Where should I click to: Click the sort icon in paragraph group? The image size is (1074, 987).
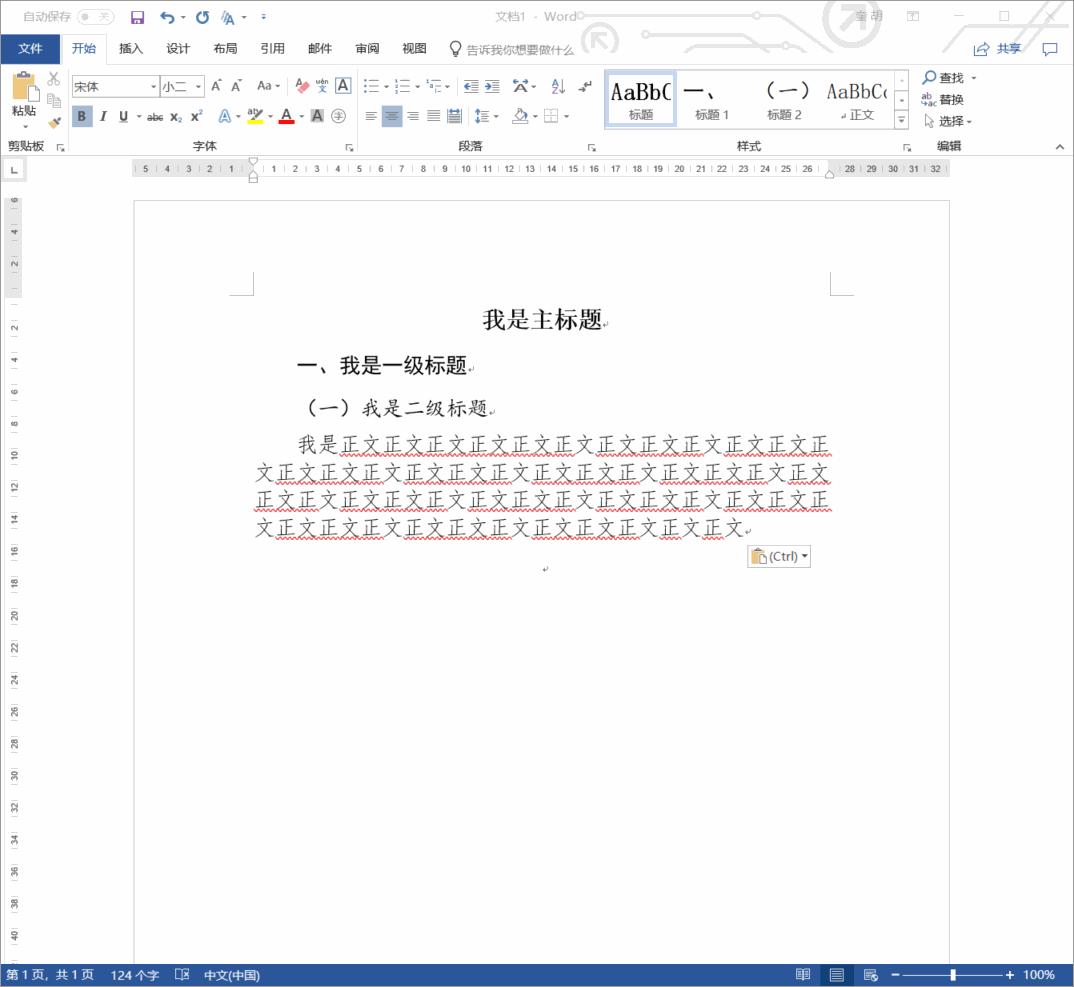click(557, 86)
